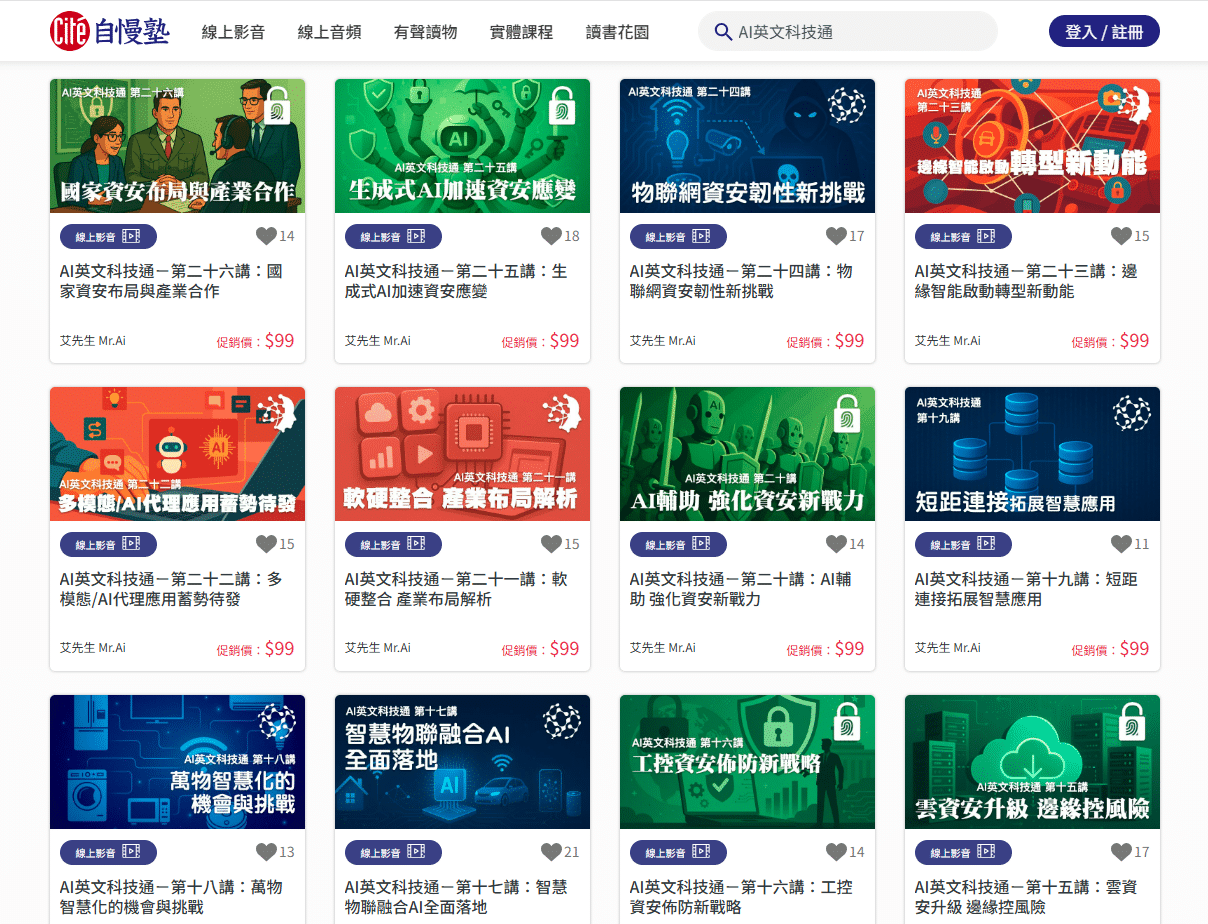The image size is (1208, 924).
Task: Click heart icon on 第二十五講 card
Action: pos(551,236)
